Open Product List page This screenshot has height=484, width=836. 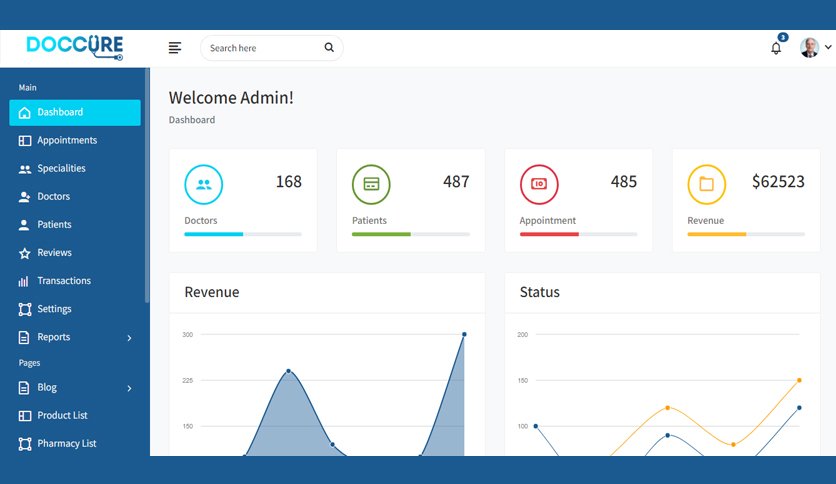pos(75,415)
